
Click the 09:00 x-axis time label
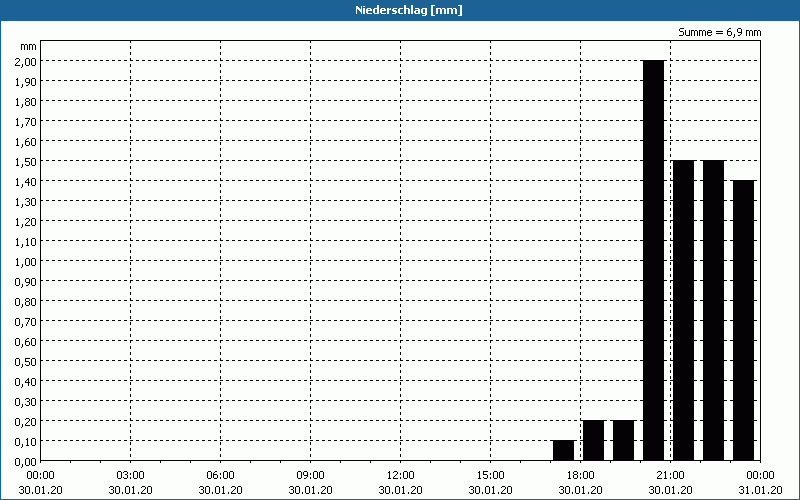[311, 476]
